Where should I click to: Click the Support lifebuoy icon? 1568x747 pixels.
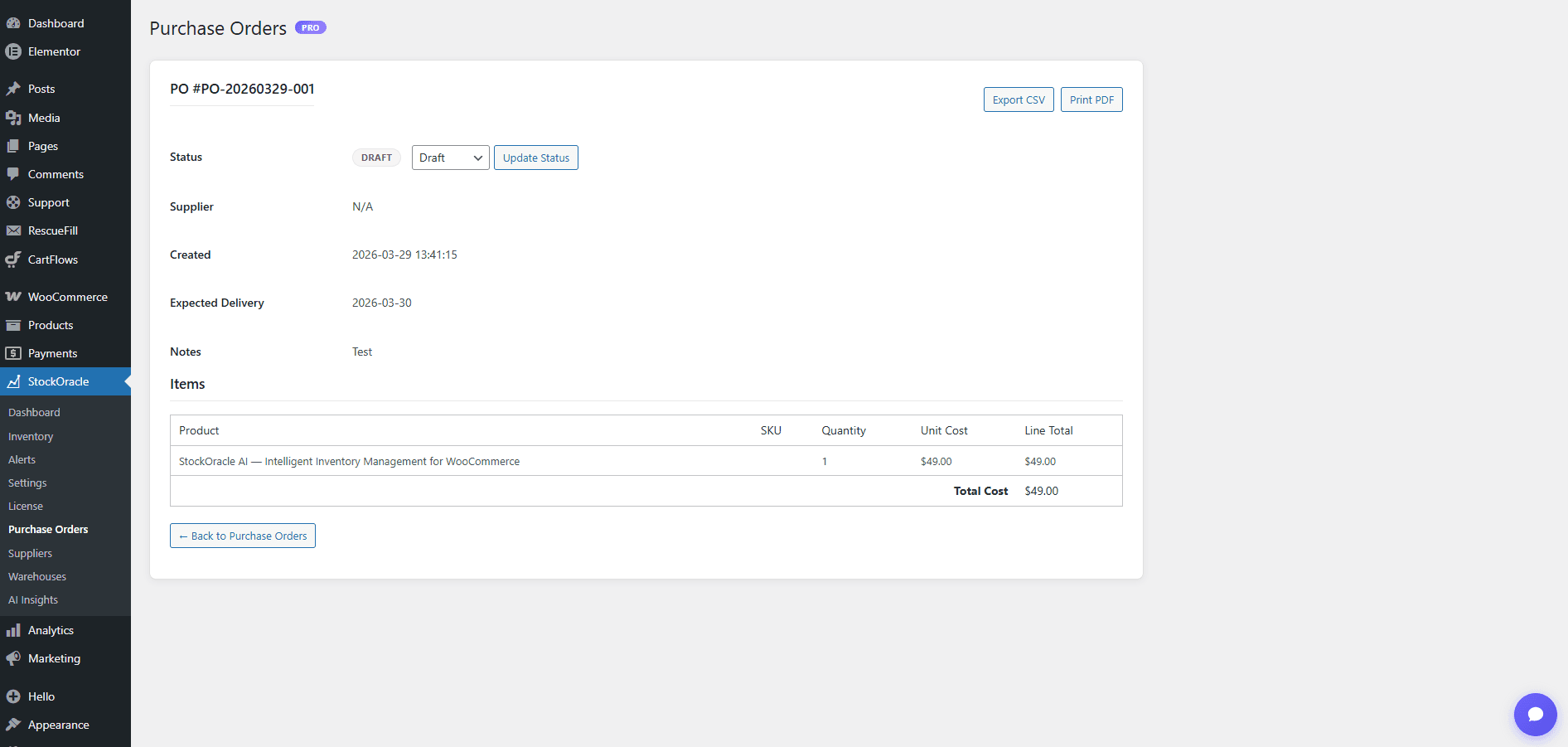click(x=13, y=202)
